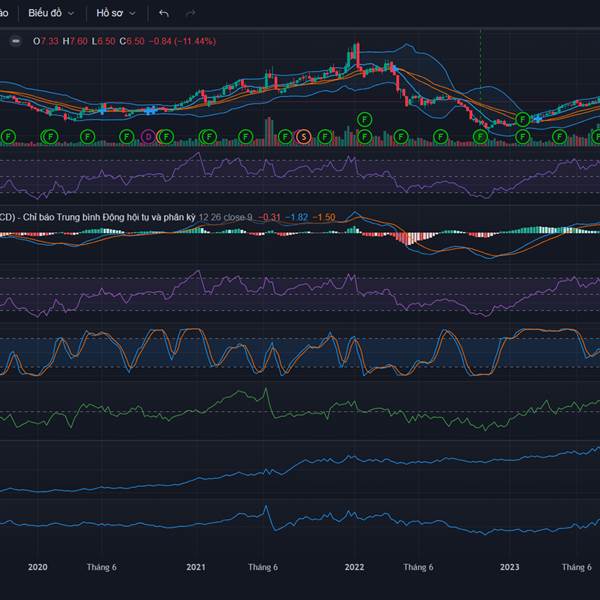Click the blue -1.82 MACD value

click(x=298, y=217)
